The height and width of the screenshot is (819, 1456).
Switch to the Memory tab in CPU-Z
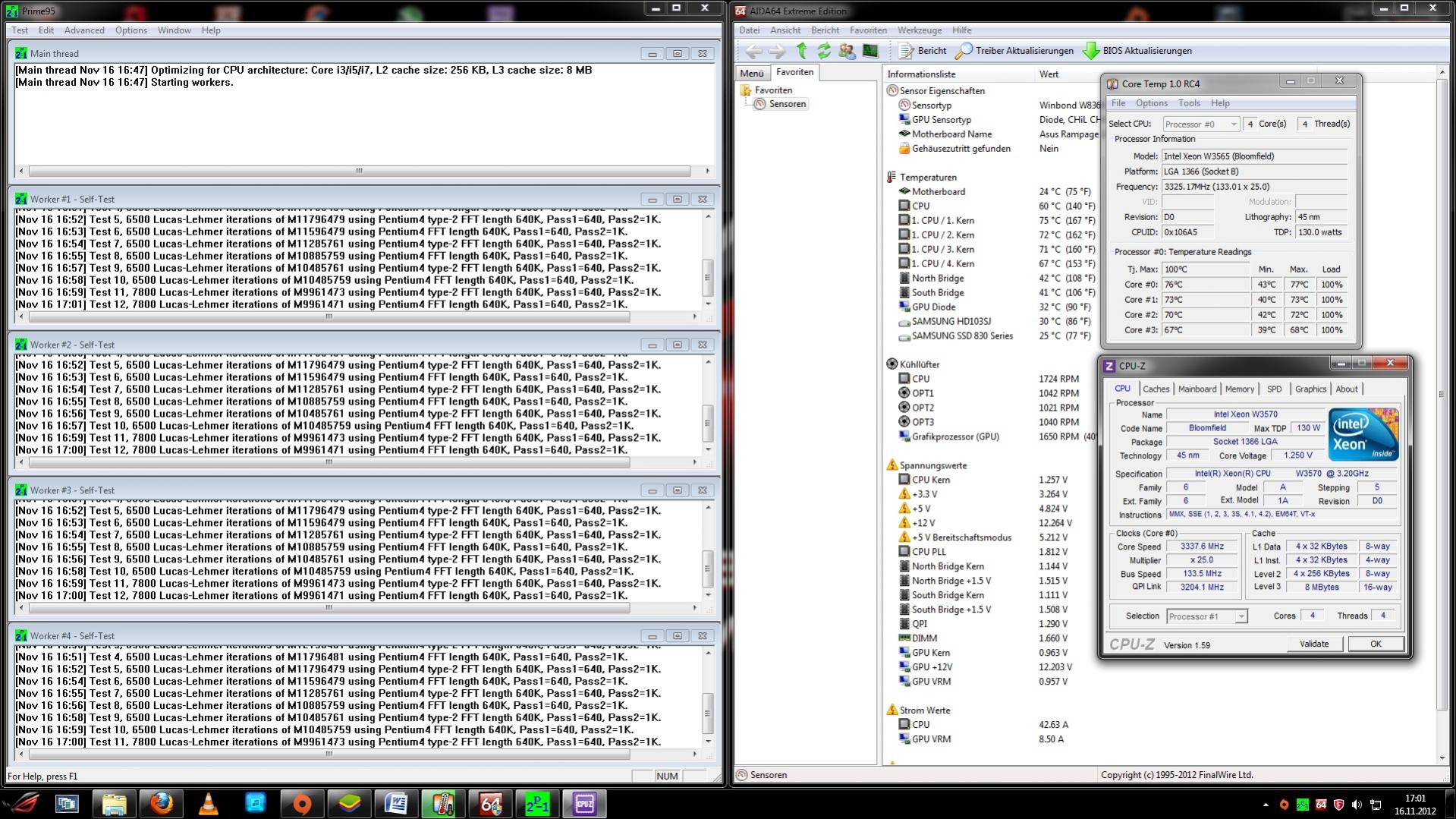[1240, 389]
